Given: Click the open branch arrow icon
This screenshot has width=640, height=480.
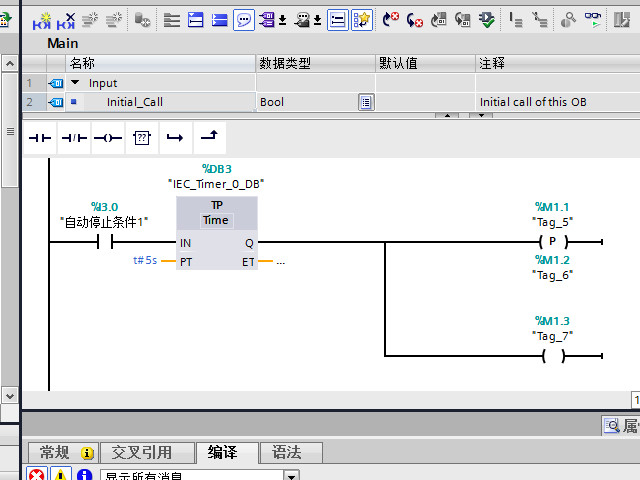Looking at the screenshot, I should click(176, 138).
